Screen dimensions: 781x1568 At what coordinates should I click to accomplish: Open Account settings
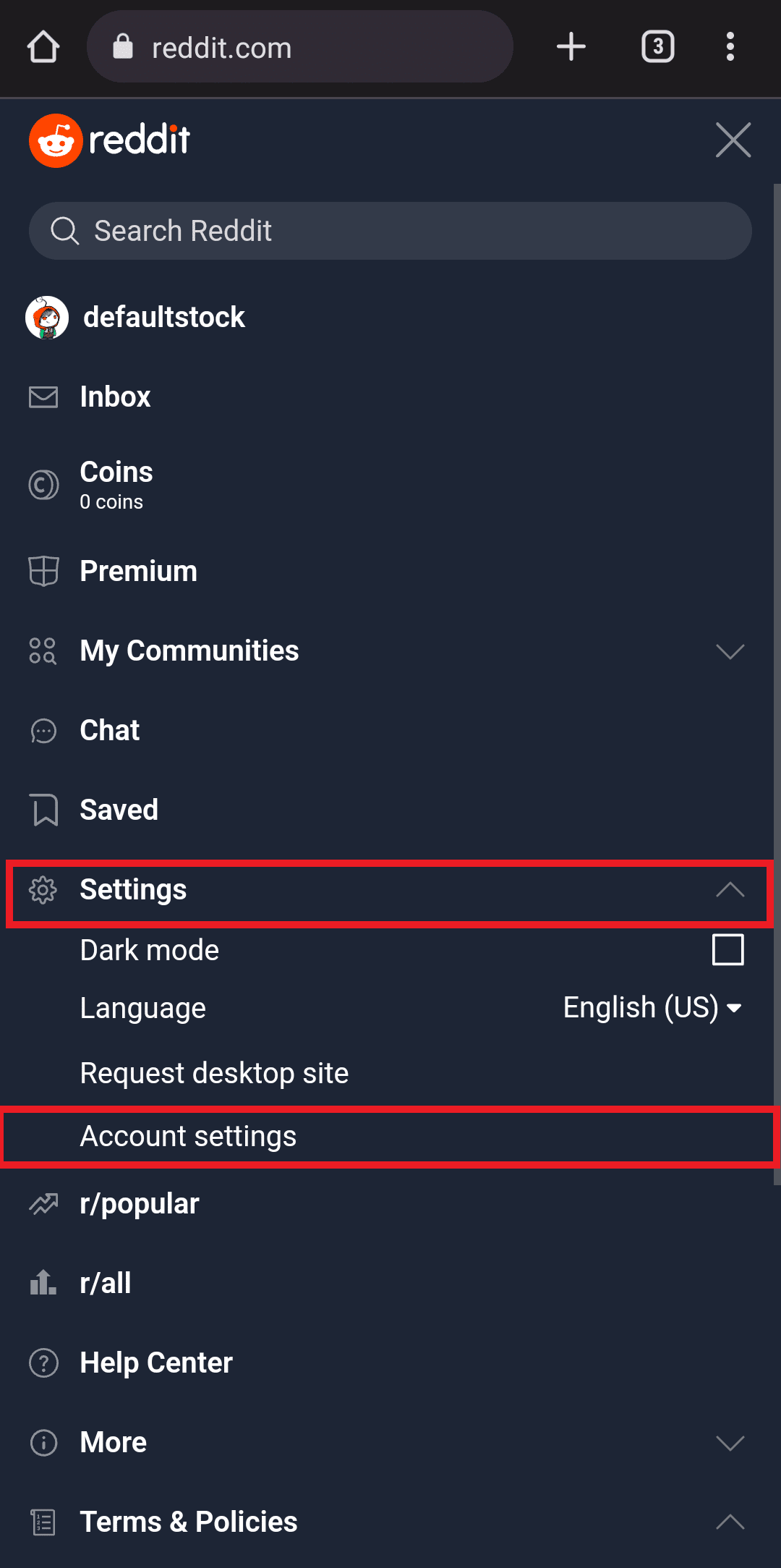pyautogui.click(x=188, y=1136)
